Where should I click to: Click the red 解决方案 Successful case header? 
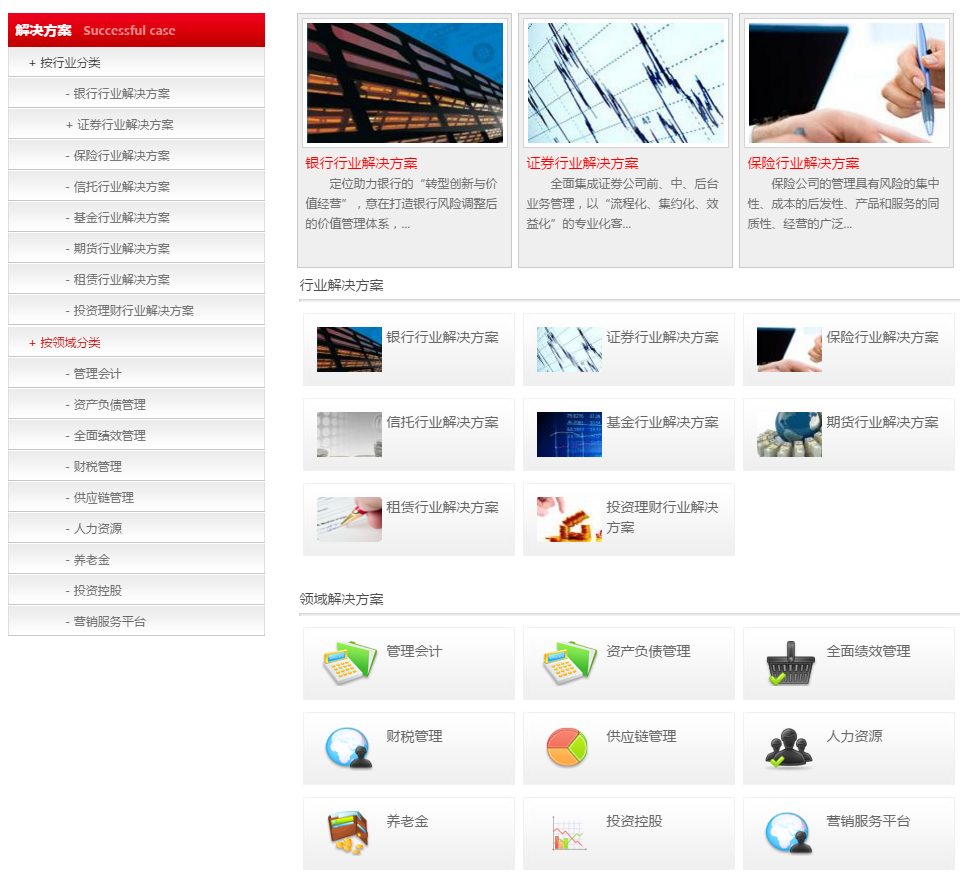click(136, 30)
